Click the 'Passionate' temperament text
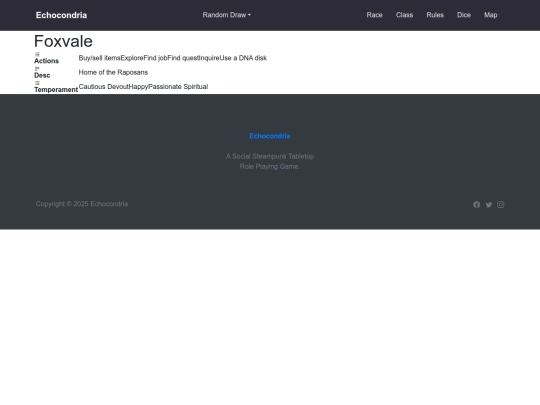 click(x=165, y=86)
